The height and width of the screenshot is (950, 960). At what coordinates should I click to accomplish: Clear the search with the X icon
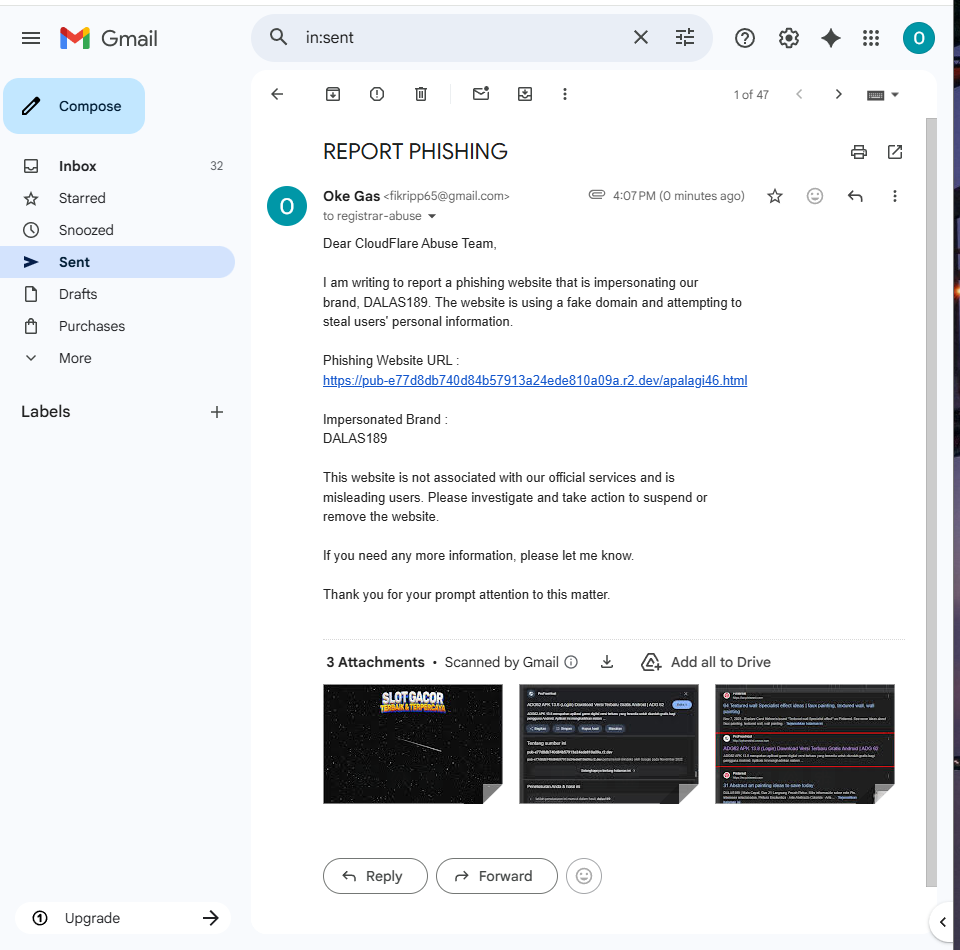640,37
